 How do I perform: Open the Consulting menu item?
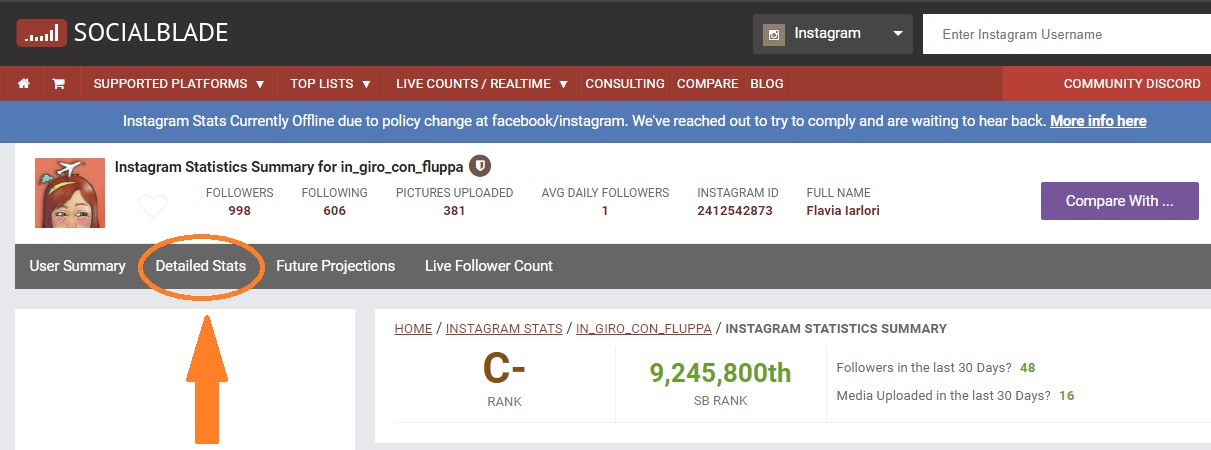click(x=625, y=84)
